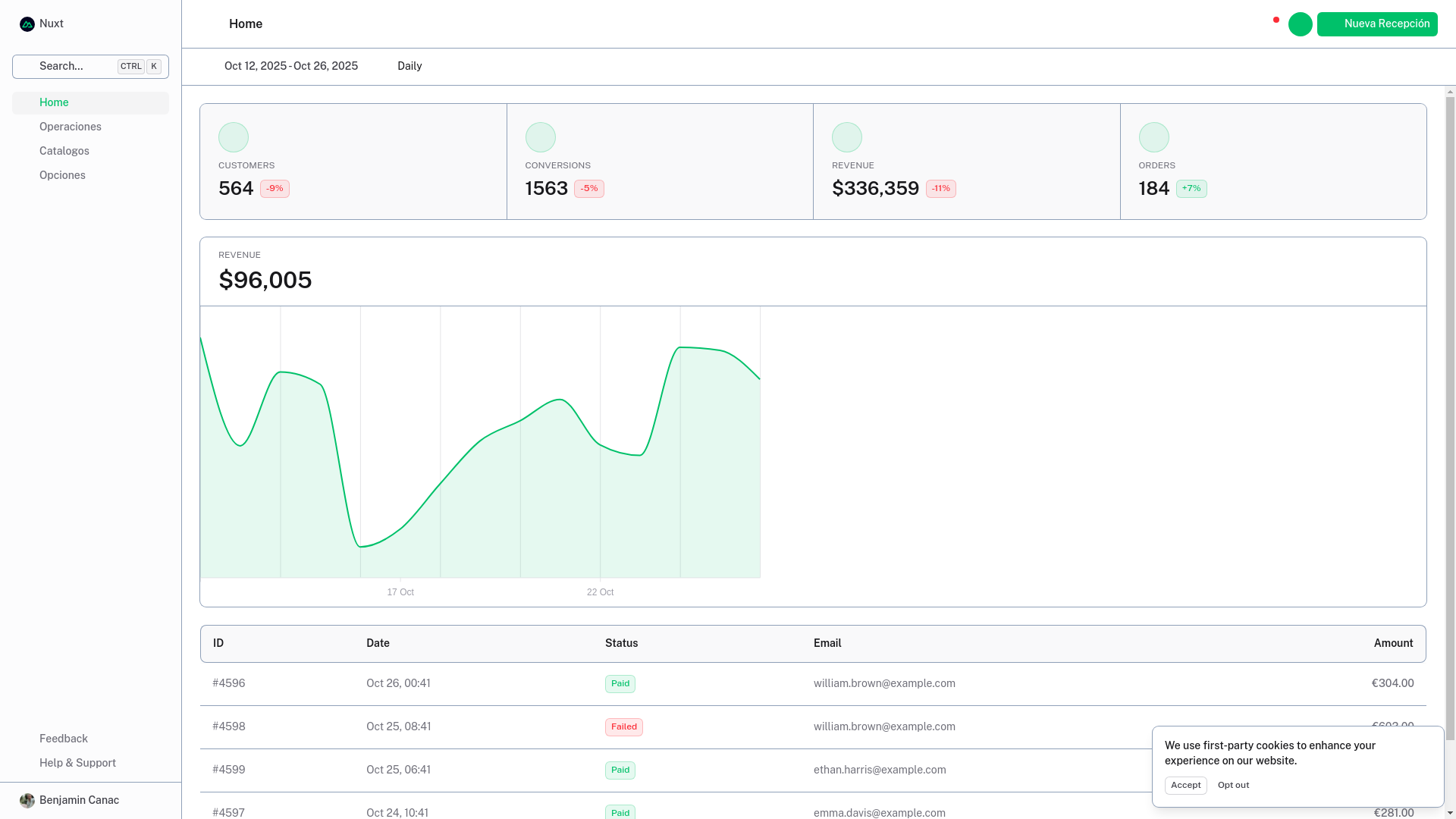Expand the Benjamin Canac user menu
Screen dimensions: 1456x819
[79, 801]
